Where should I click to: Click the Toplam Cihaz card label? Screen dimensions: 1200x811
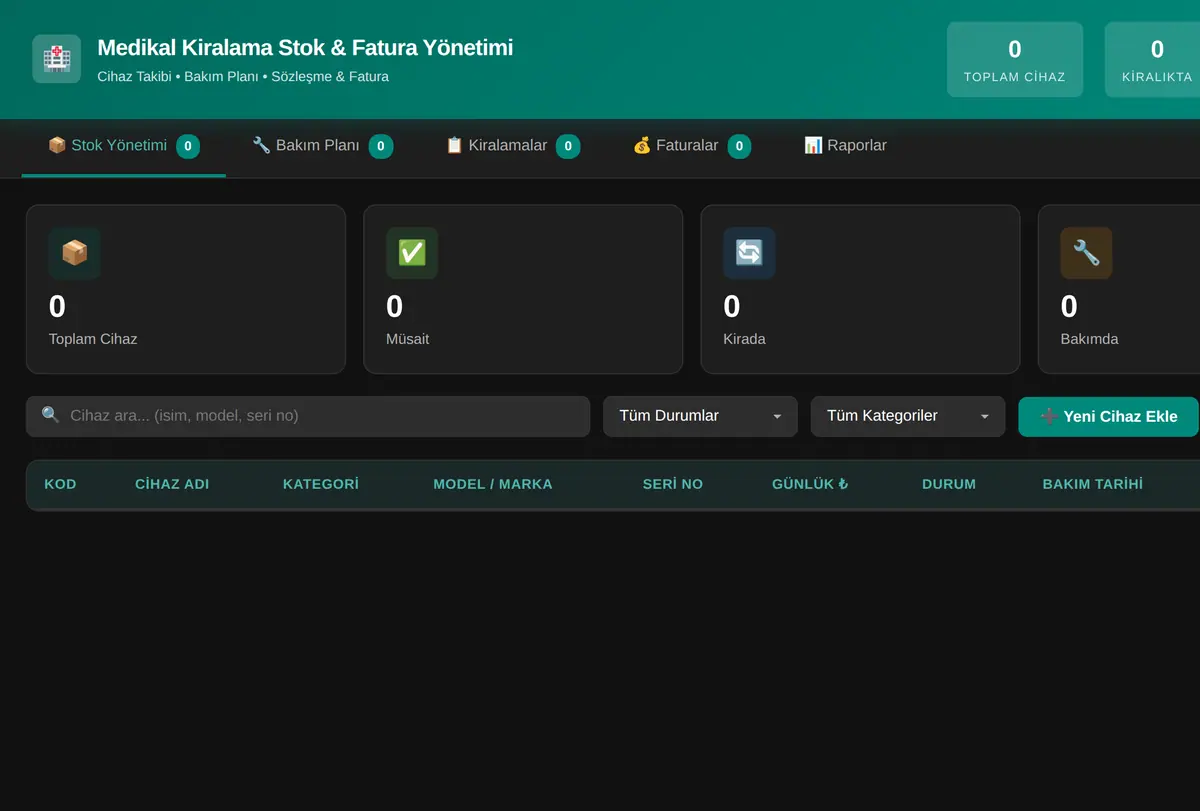(x=93, y=339)
